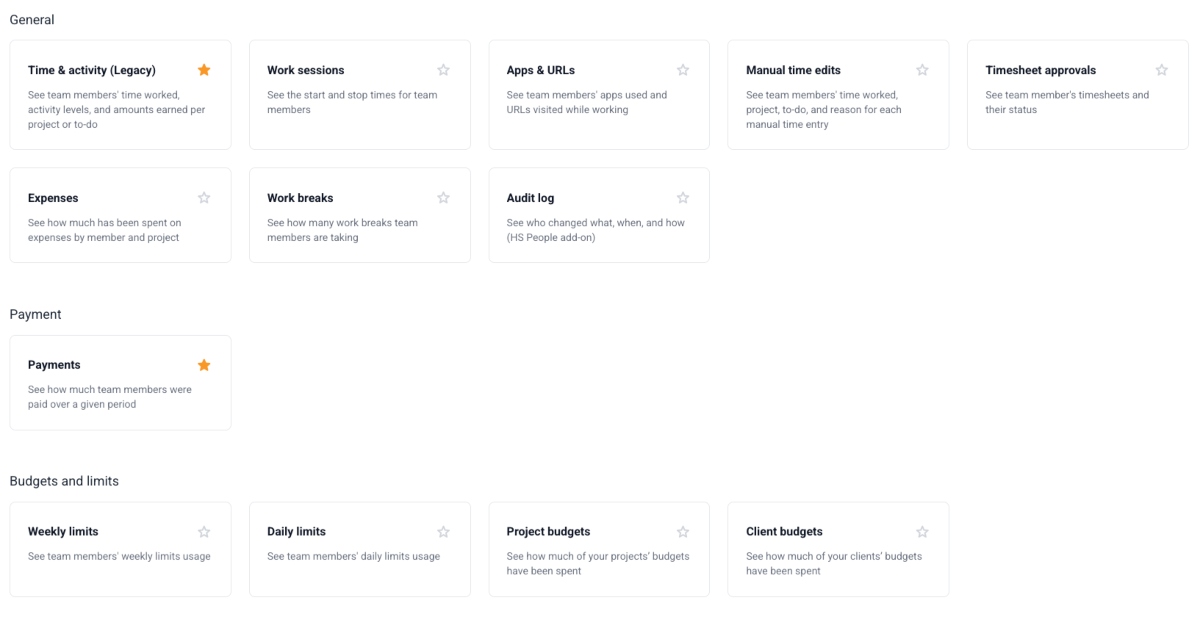Mark Manual time edits as favorite
1200x617 pixels.
922,70
